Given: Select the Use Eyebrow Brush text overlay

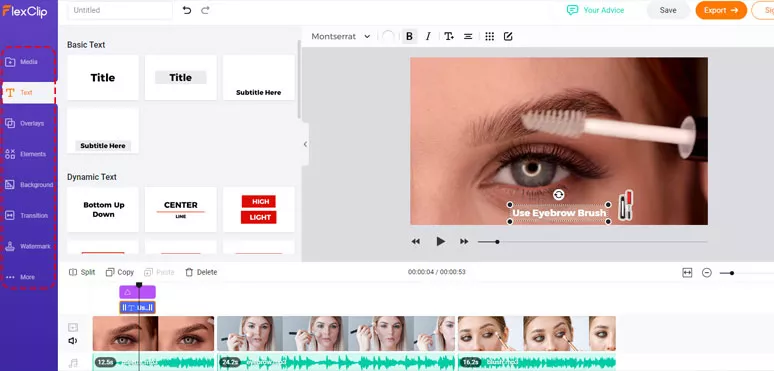Looking at the screenshot, I should pyautogui.click(x=559, y=213).
